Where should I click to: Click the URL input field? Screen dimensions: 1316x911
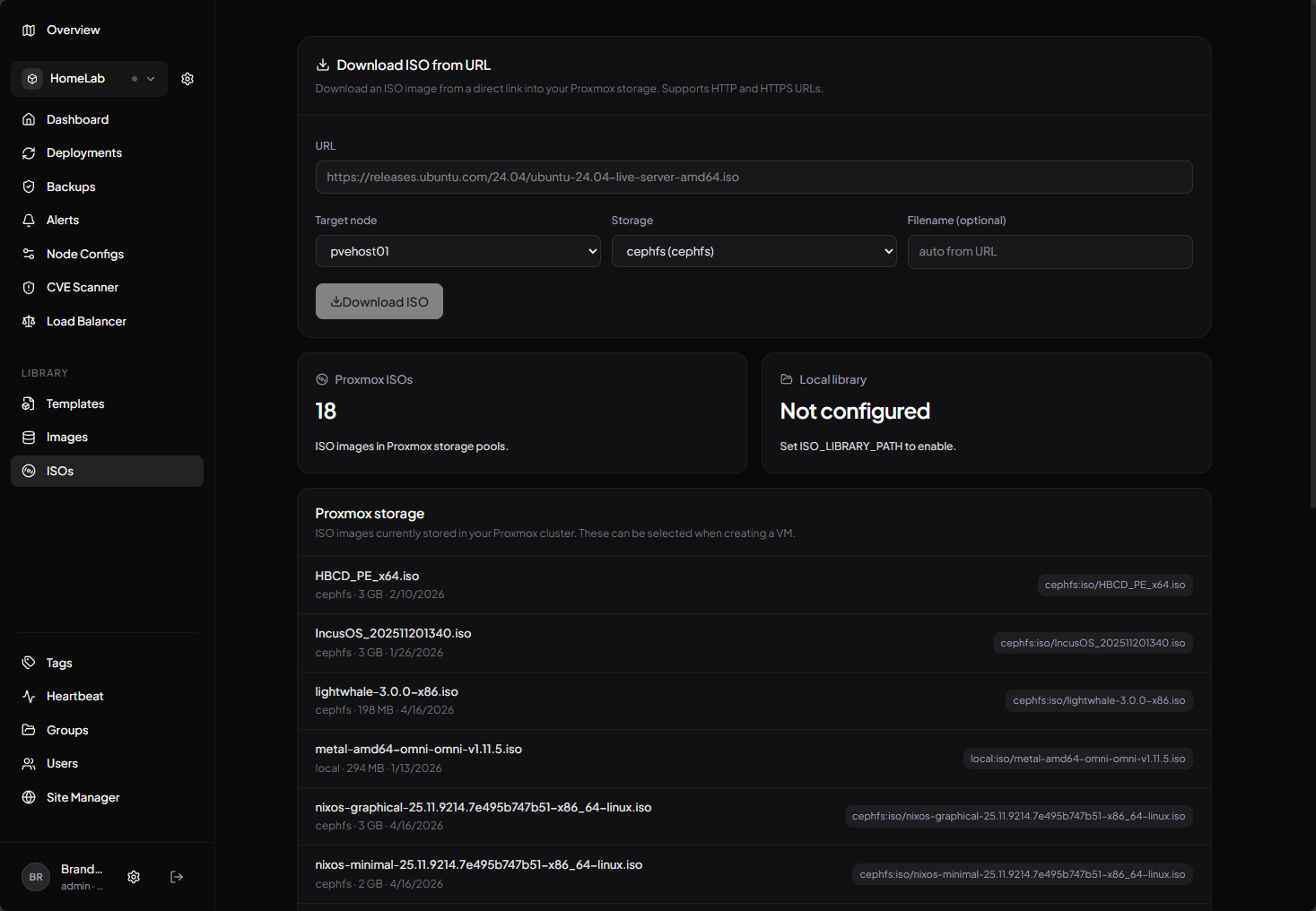(x=754, y=178)
